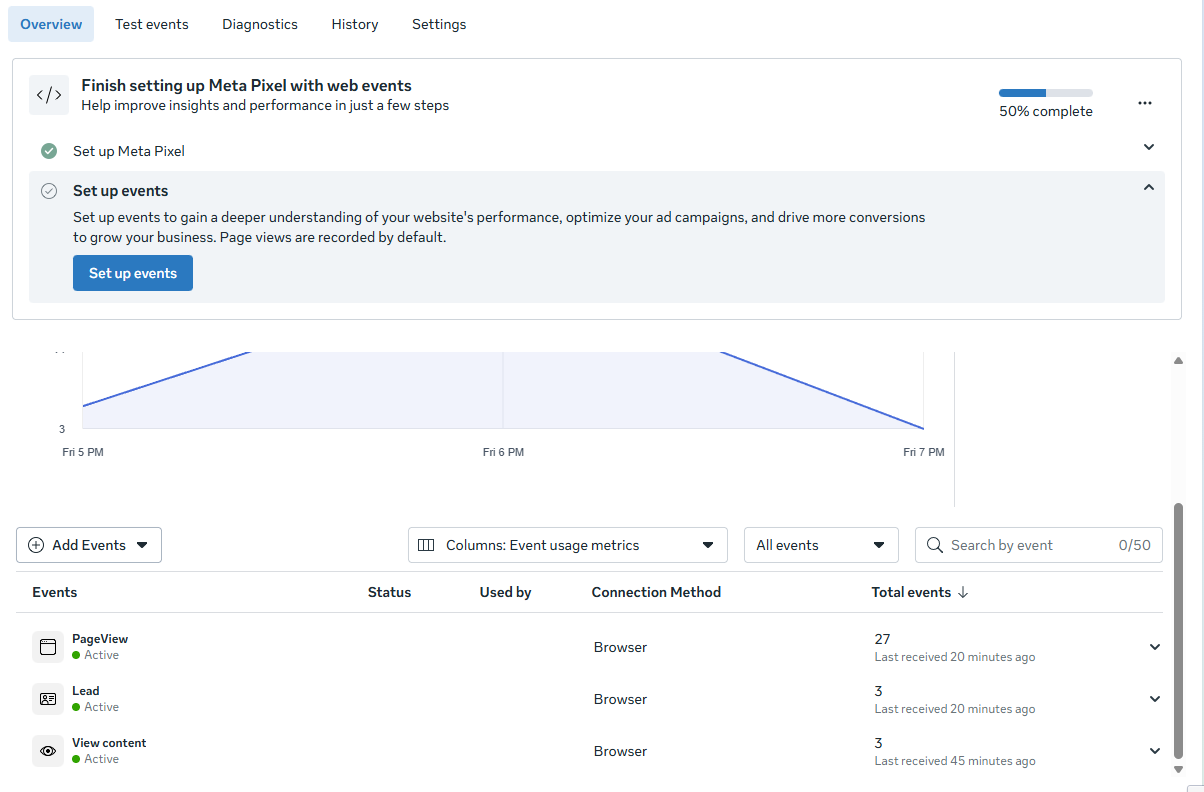Click the code brackets Meta Pixel icon
The image size is (1204, 792).
pyautogui.click(x=49, y=95)
